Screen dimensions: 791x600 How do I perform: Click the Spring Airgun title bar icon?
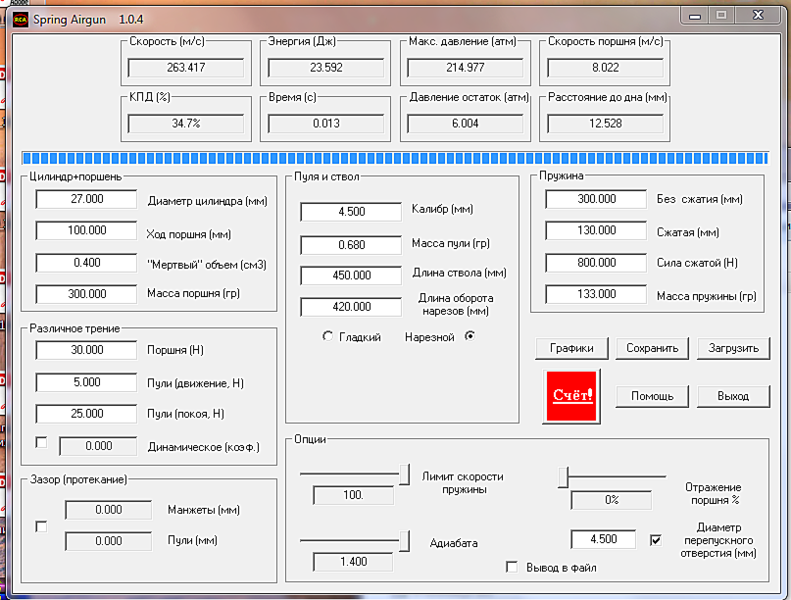(21, 20)
